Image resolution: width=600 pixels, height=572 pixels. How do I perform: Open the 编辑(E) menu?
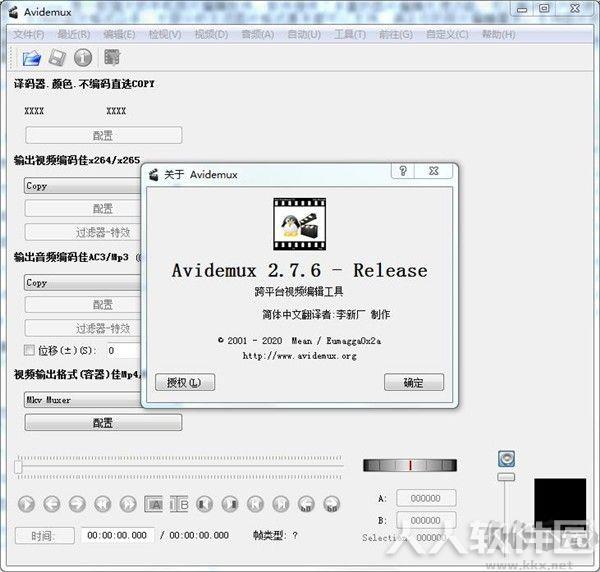point(119,34)
